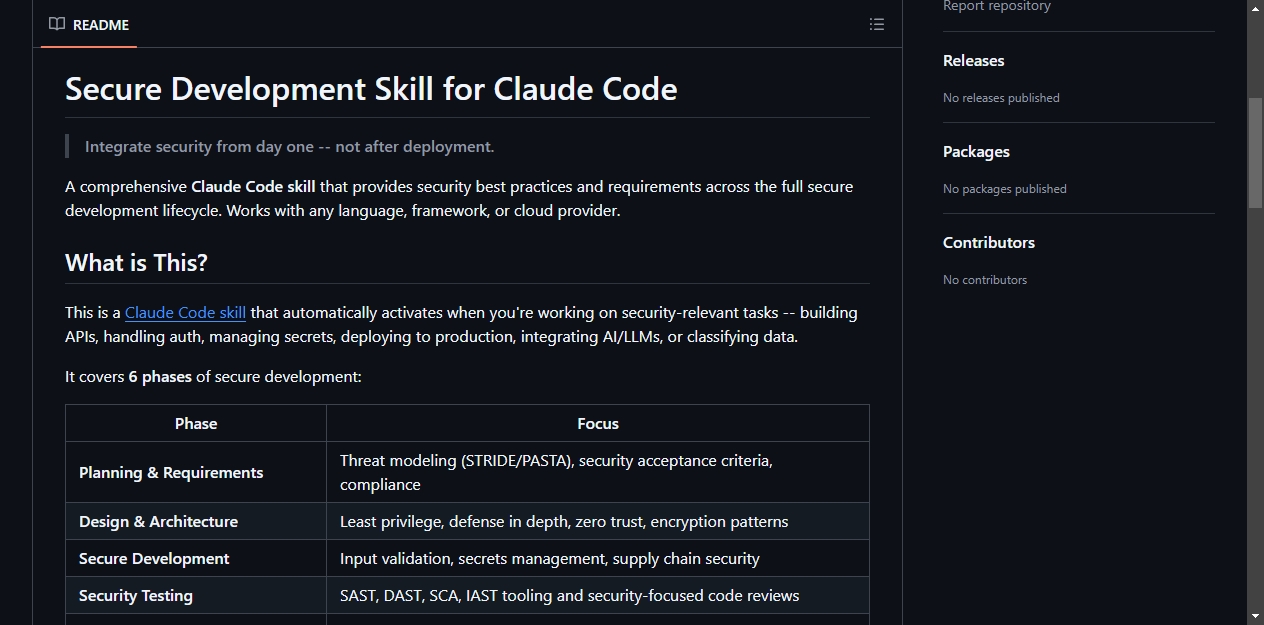Click the 'Least privilege, defense in depth' cell

(598, 521)
